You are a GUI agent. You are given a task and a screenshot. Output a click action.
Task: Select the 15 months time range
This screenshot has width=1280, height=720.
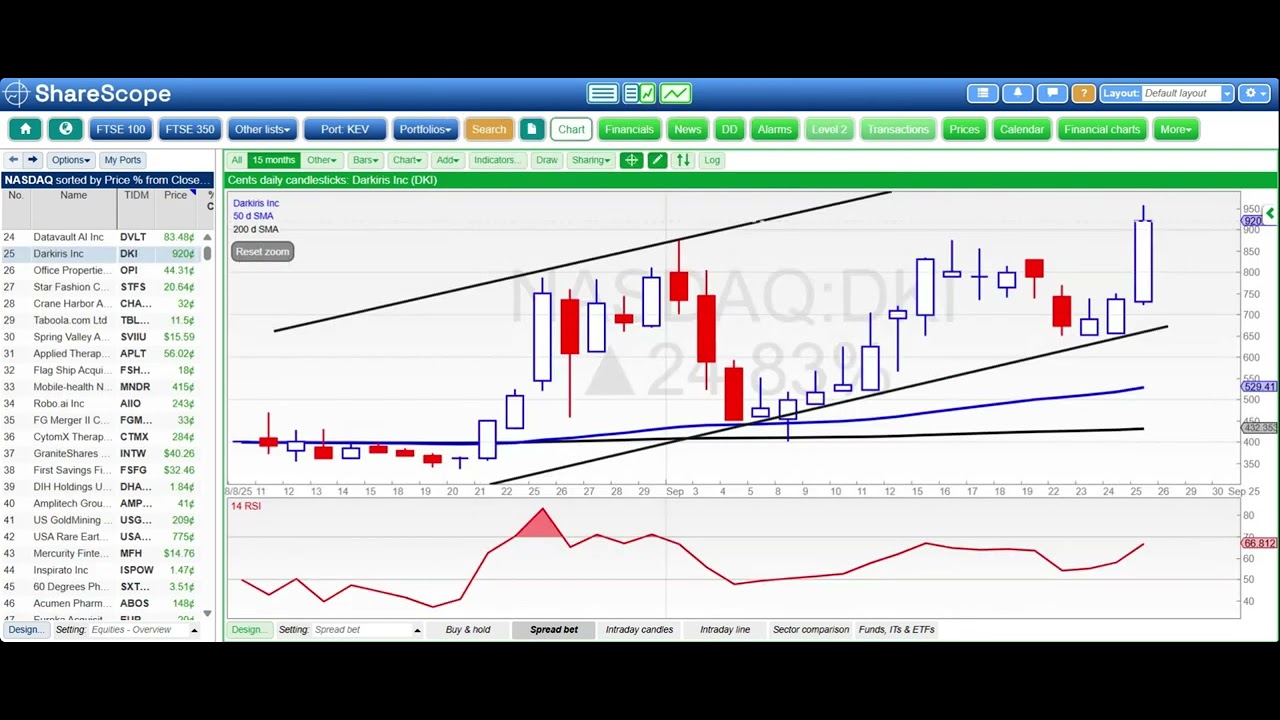click(273, 160)
